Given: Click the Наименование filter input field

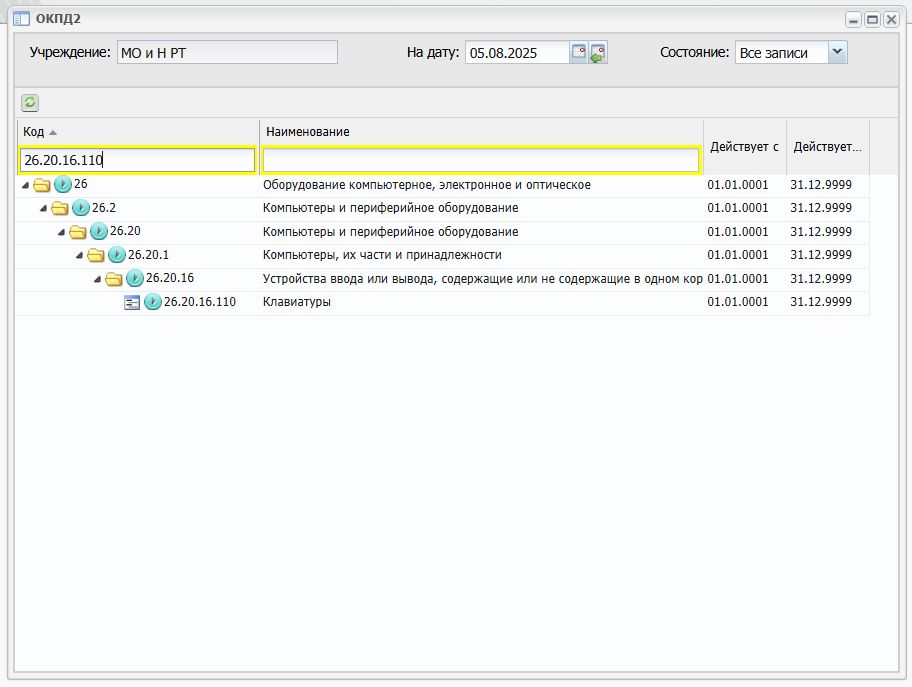Looking at the screenshot, I should (x=480, y=160).
